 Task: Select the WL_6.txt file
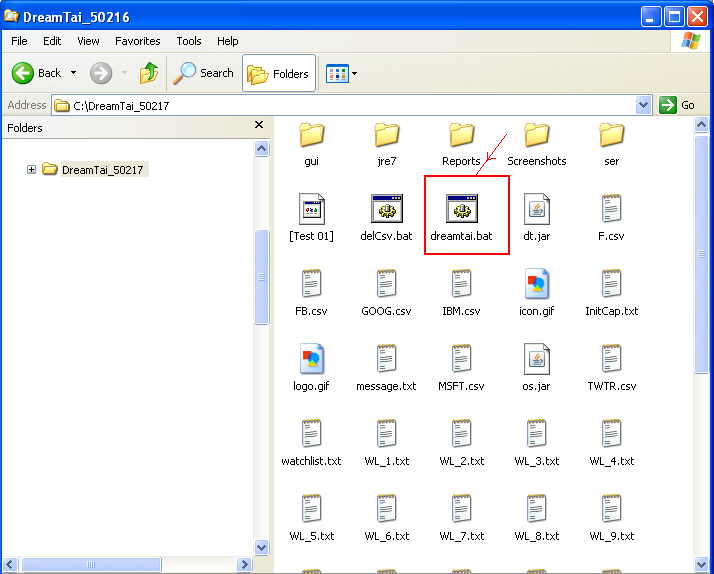[x=387, y=518]
